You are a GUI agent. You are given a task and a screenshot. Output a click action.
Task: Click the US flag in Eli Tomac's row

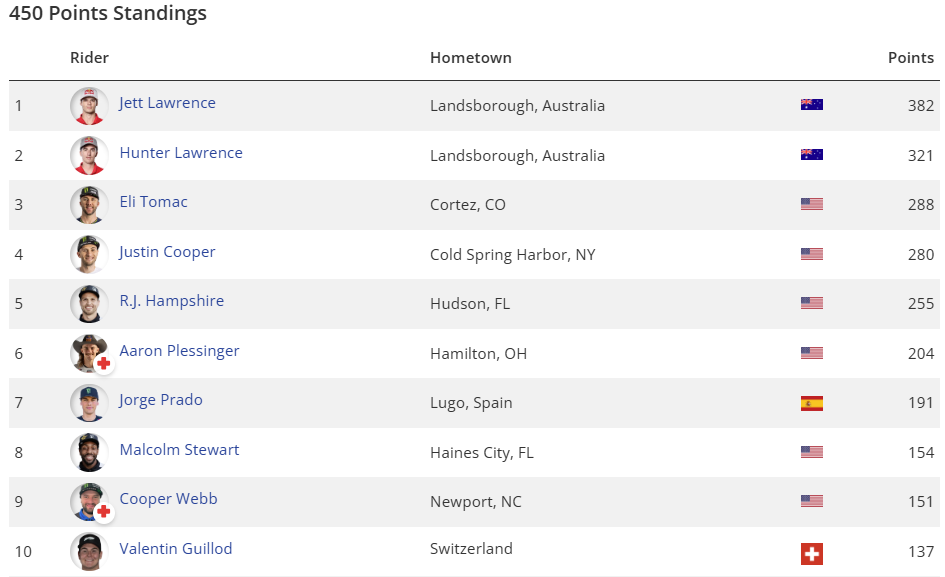811,204
